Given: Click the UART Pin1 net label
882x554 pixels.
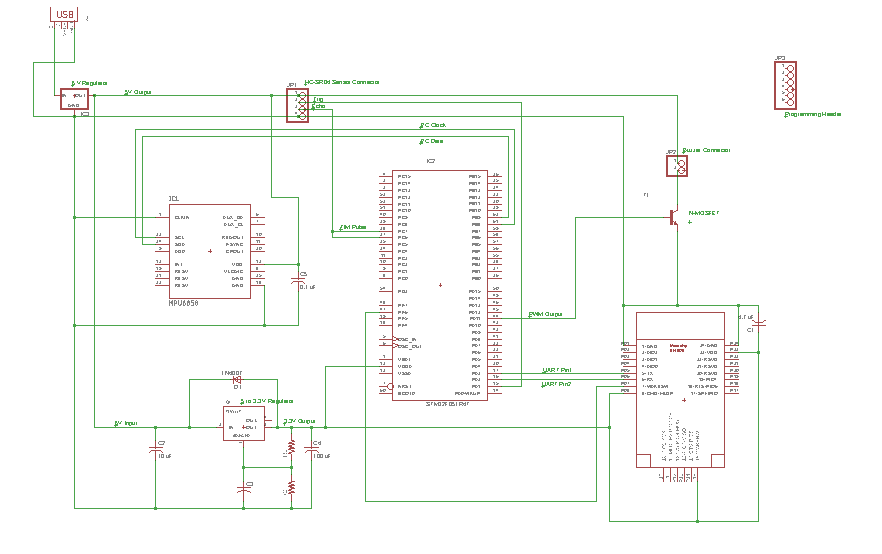Looking at the screenshot, I should click(x=557, y=370).
